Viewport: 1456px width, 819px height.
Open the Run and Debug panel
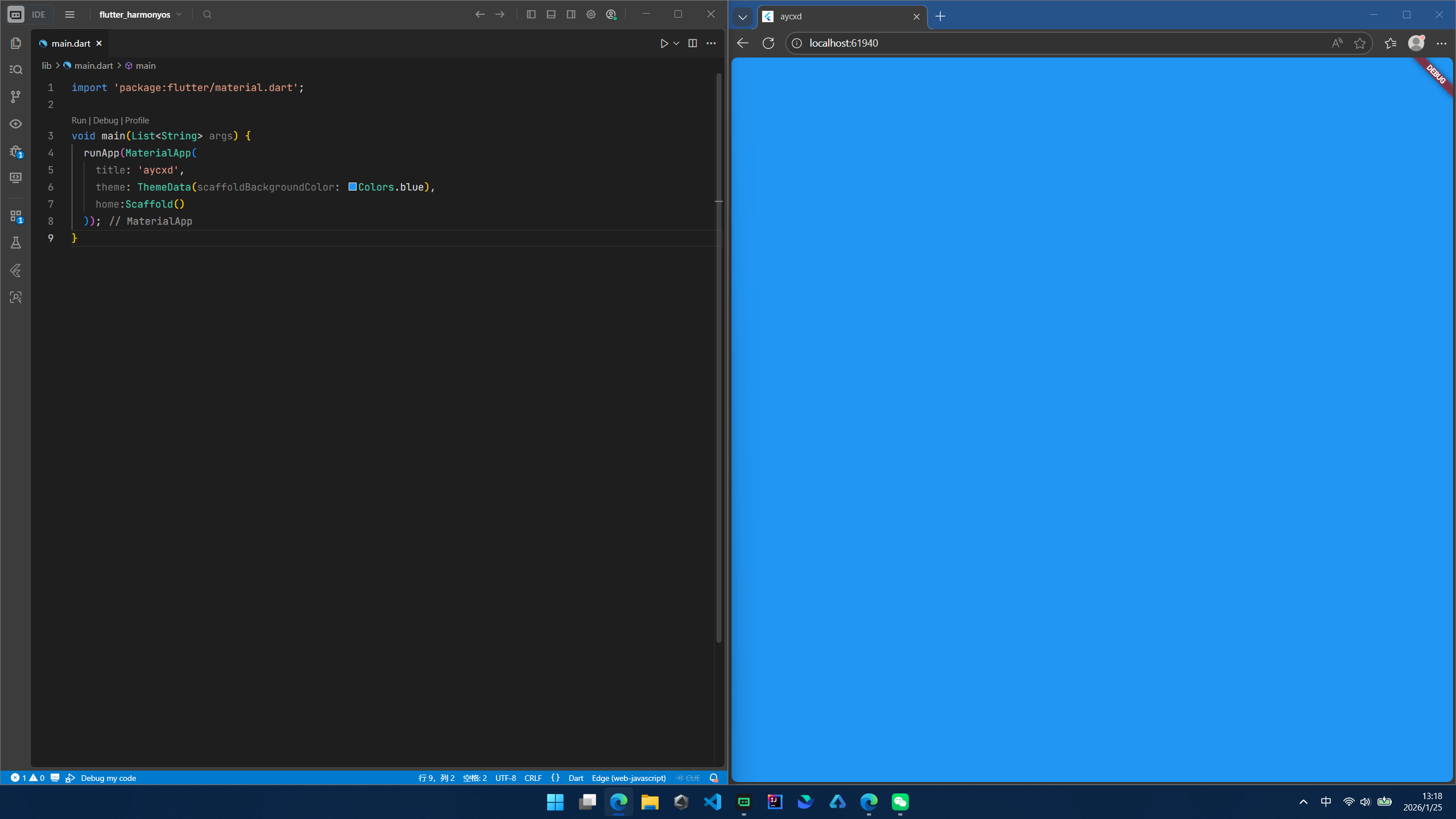click(x=16, y=151)
